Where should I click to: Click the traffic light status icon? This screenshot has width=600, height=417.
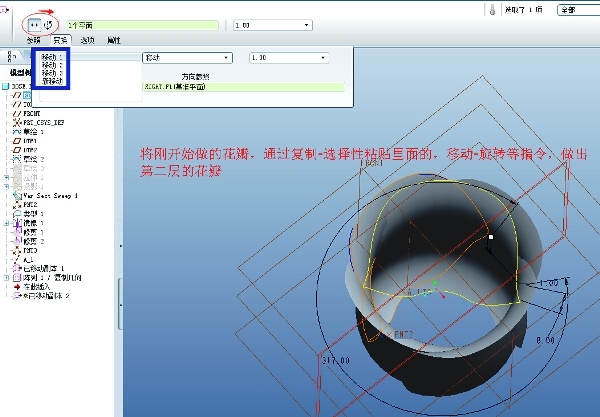tap(493, 9)
